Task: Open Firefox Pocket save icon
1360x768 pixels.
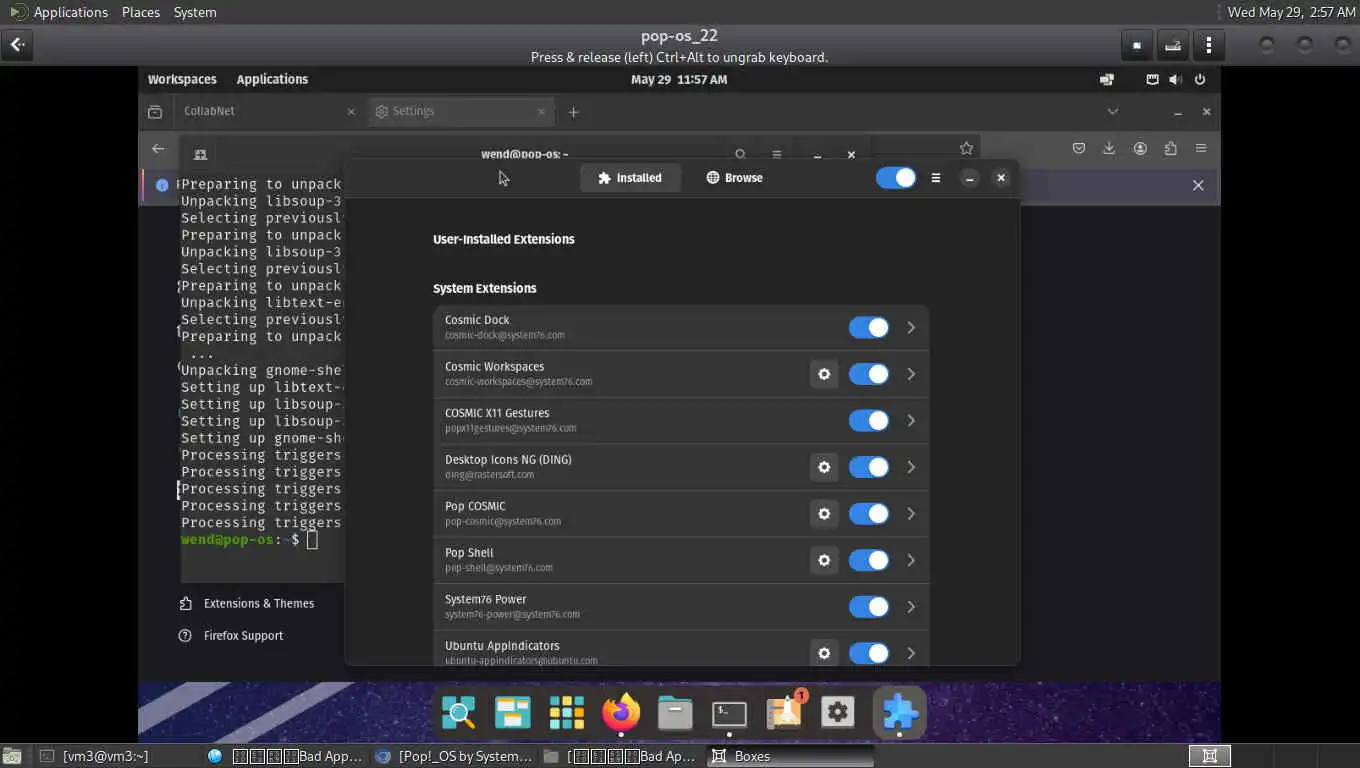Action: pos(1079,148)
